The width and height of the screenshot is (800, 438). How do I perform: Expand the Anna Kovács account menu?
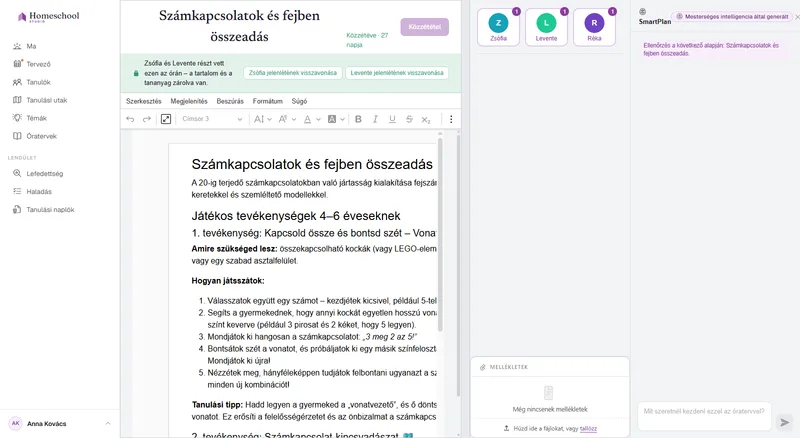[x=108, y=423]
